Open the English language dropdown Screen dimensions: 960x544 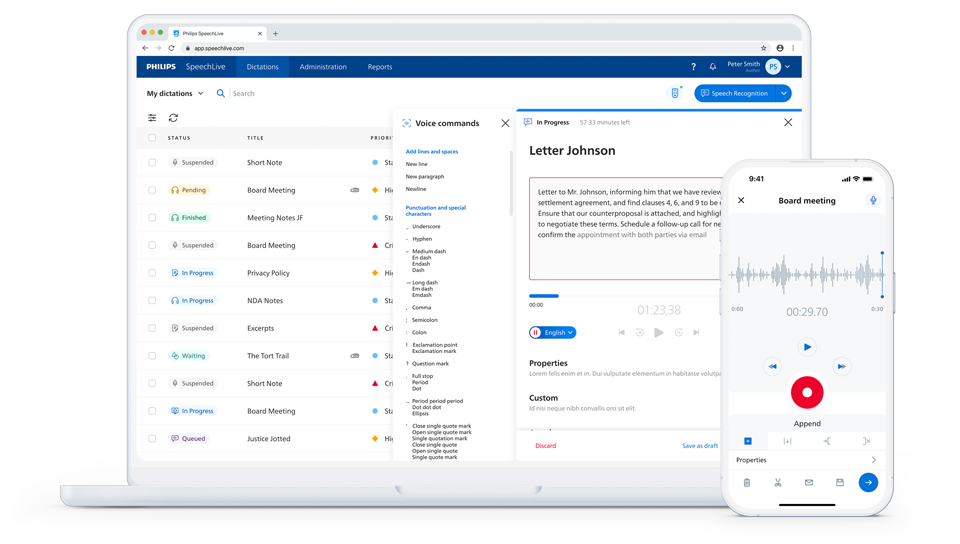553,332
